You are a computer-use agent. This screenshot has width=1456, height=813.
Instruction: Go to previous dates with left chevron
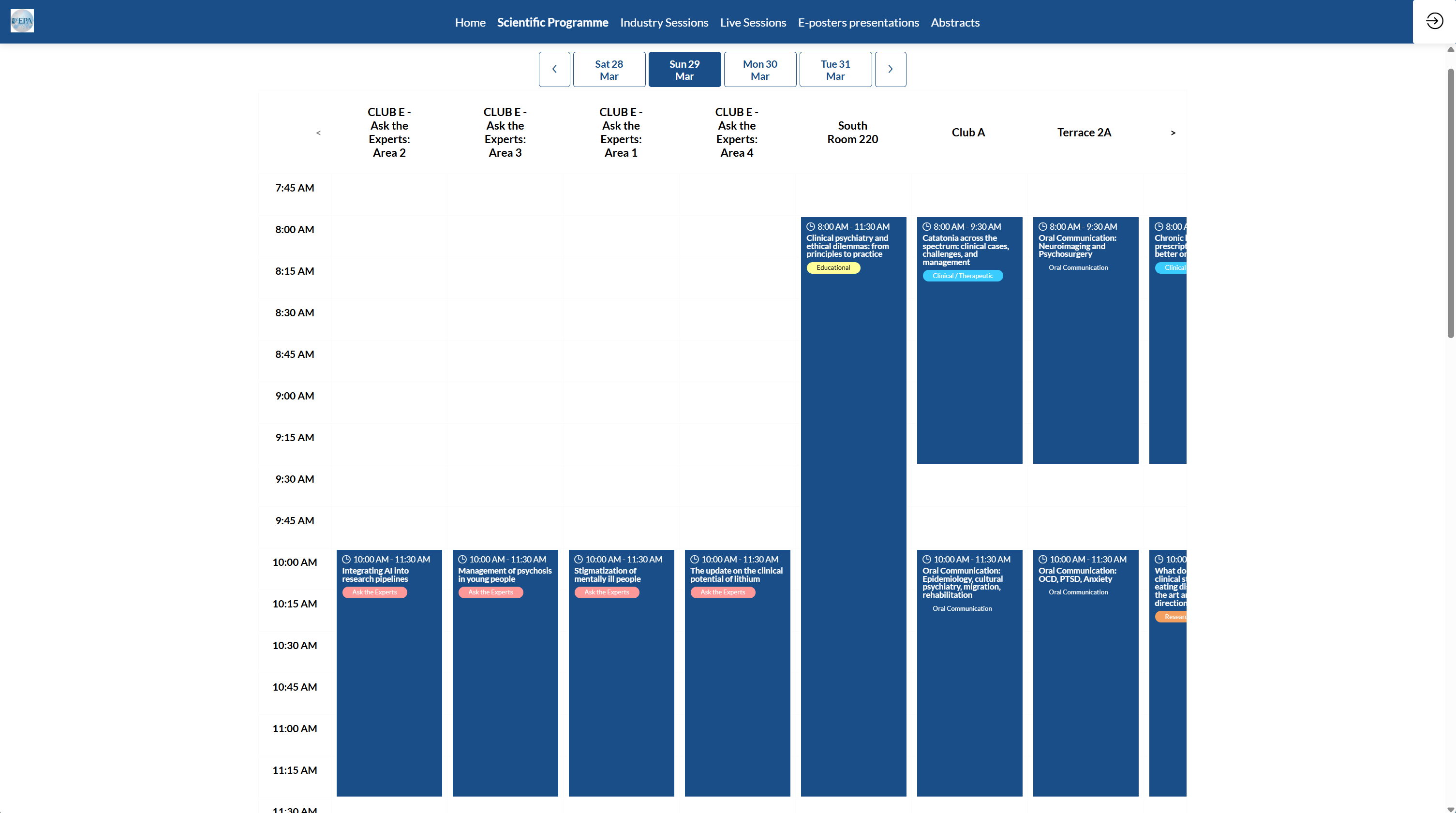coord(554,69)
